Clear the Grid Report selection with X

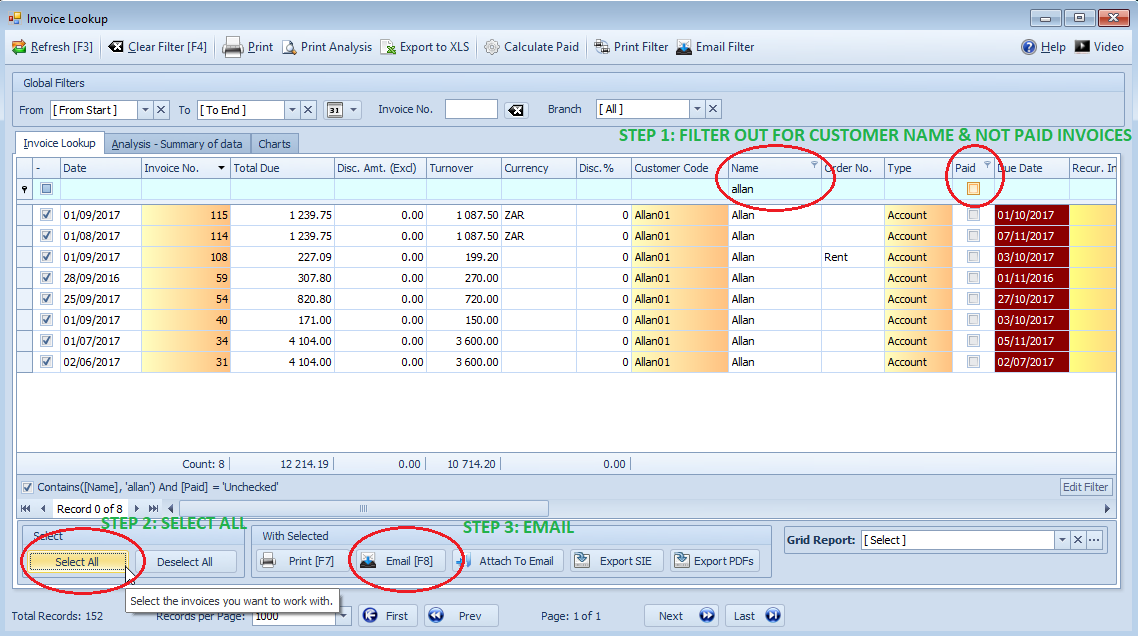(x=1078, y=540)
